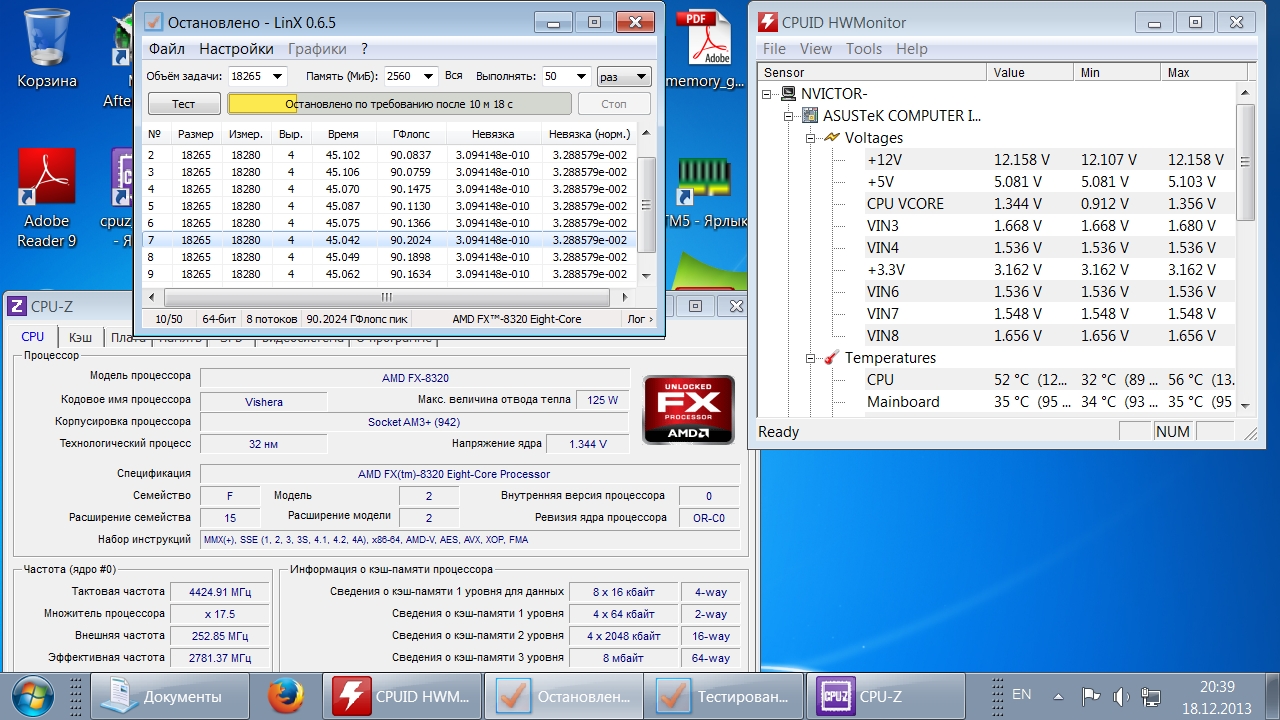This screenshot has width=1280, height=720.
Task: Show hidden tray icons arrow
Action: pyautogui.click(x=1059, y=696)
